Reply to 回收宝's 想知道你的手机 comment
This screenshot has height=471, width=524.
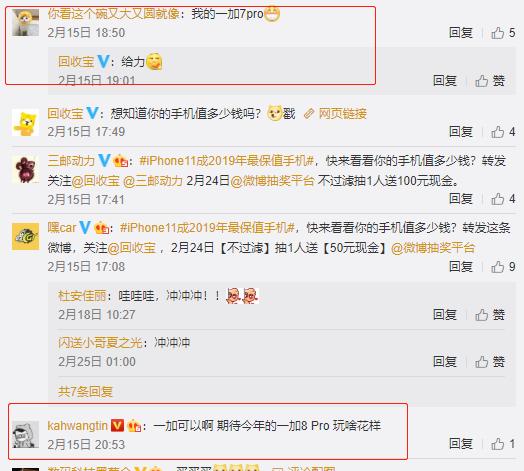(x=461, y=132)
